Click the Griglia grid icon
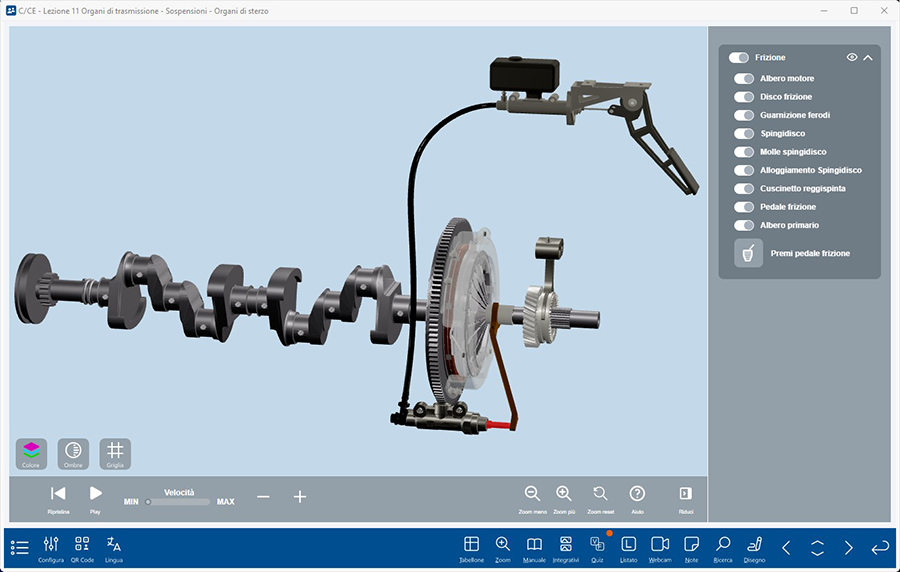Viewport: 900px width, 572px height. pyautogui.click(x=115, y=451)
